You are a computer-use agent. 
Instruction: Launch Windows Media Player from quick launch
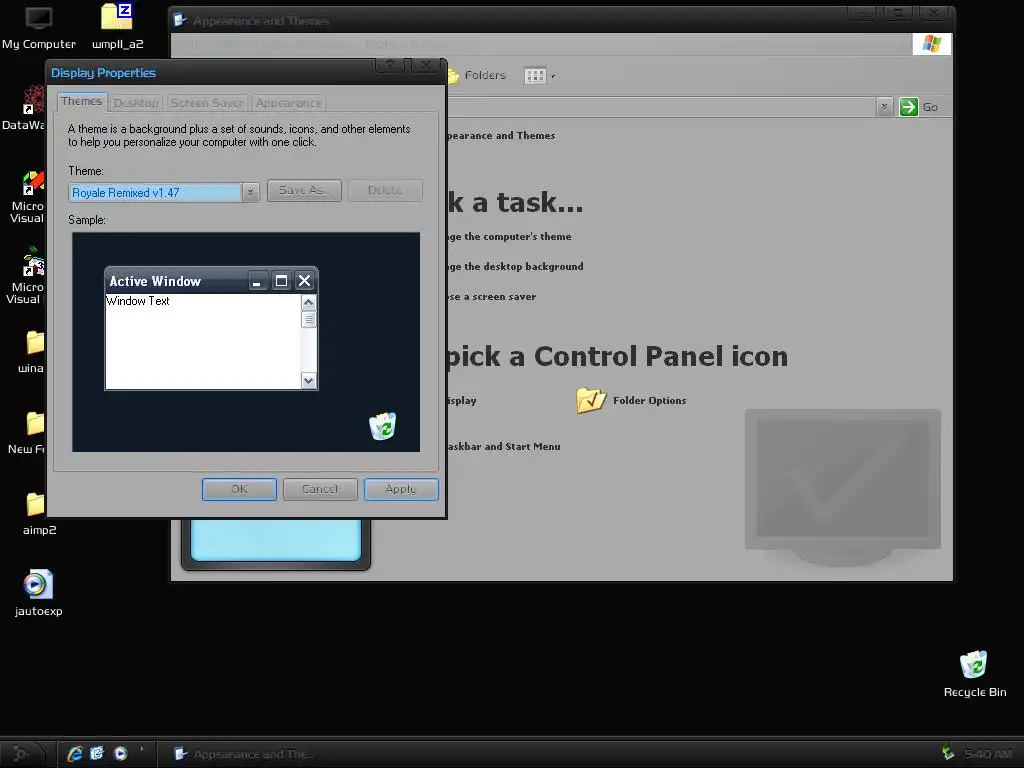121,754
